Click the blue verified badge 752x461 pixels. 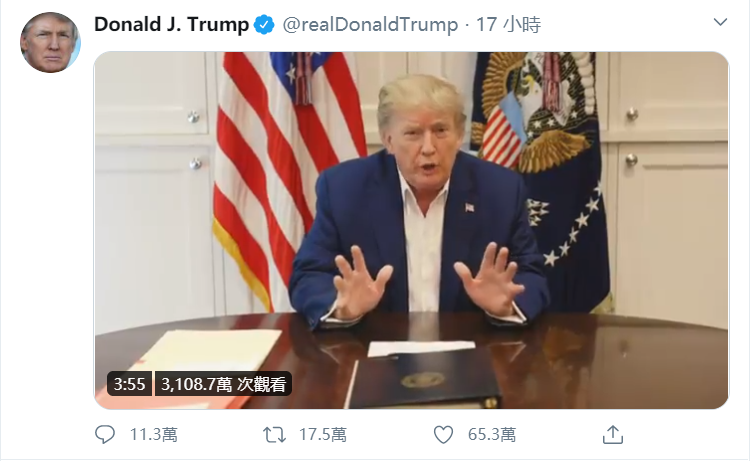264,24
